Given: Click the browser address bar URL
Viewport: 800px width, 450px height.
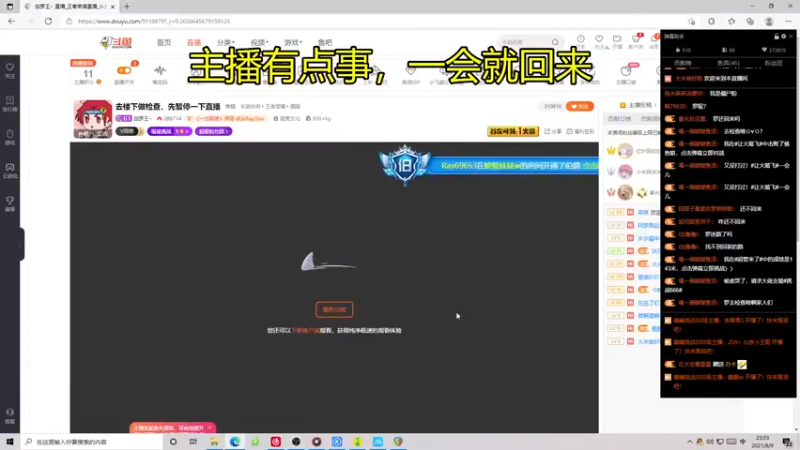Looking at the screenshot, I should tap(154, 21).
